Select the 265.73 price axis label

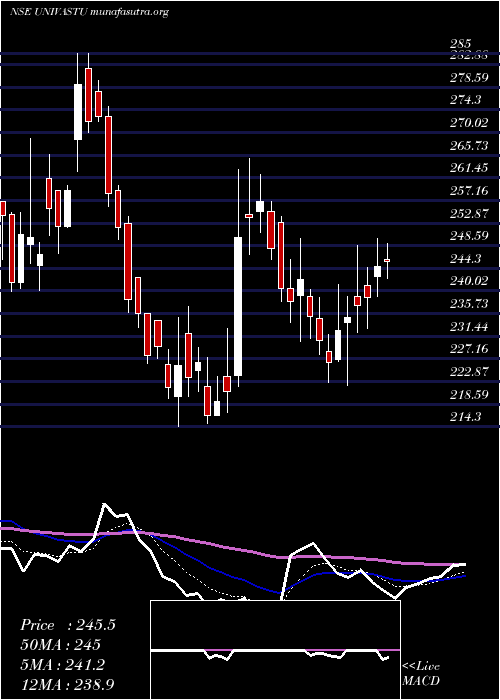470,146
